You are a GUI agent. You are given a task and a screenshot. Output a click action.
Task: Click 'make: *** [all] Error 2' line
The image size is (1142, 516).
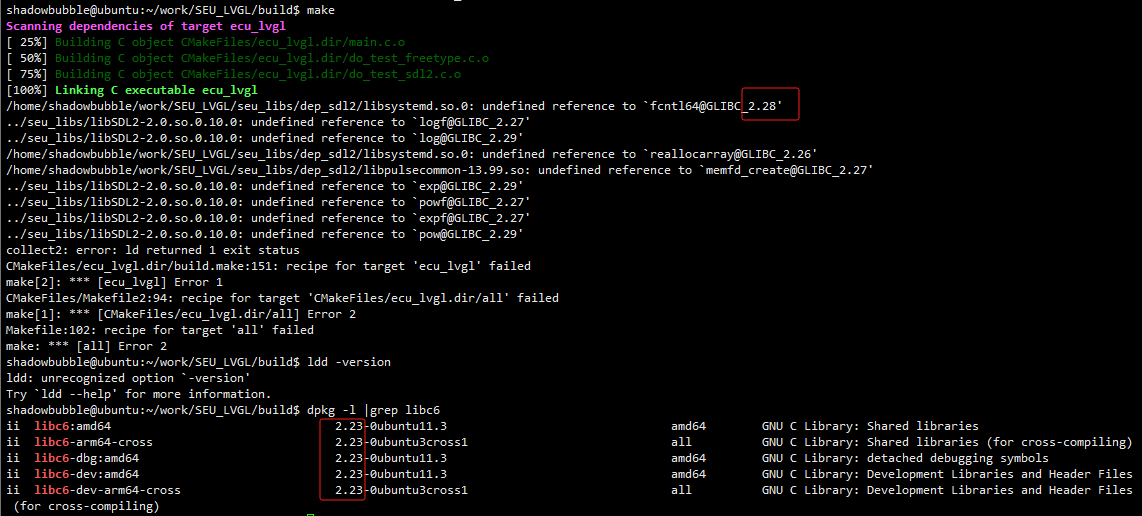coord(86,346)
